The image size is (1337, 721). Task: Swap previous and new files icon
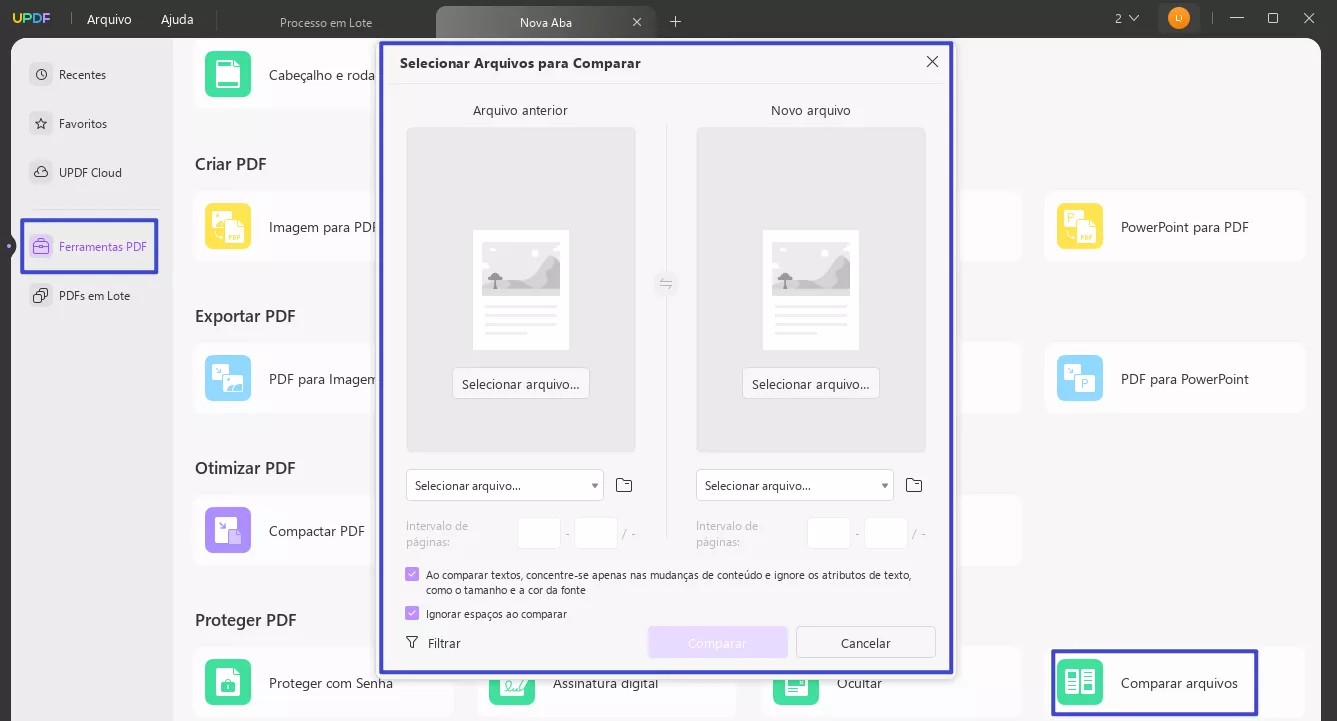coord(666,285)
